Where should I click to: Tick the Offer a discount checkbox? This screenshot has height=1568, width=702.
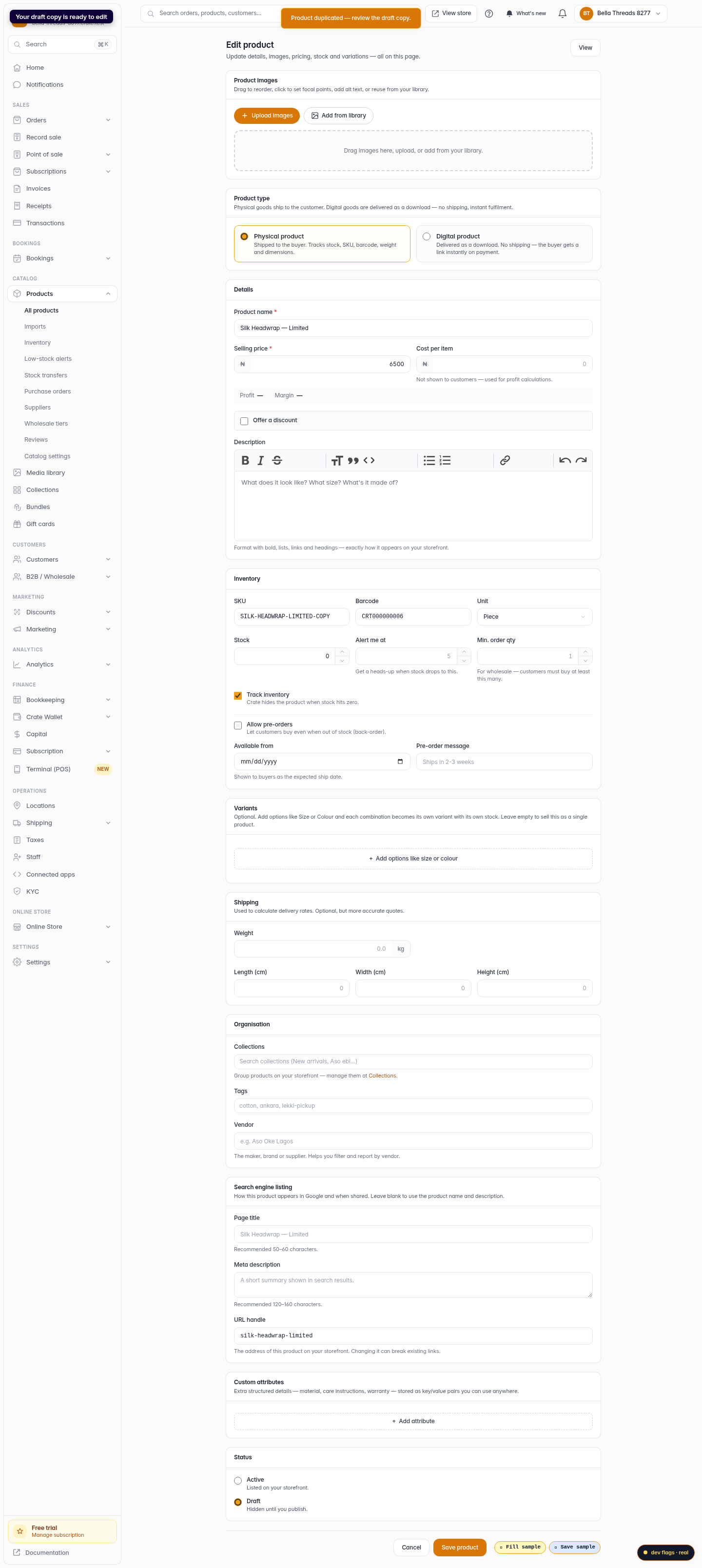point(244,421)
